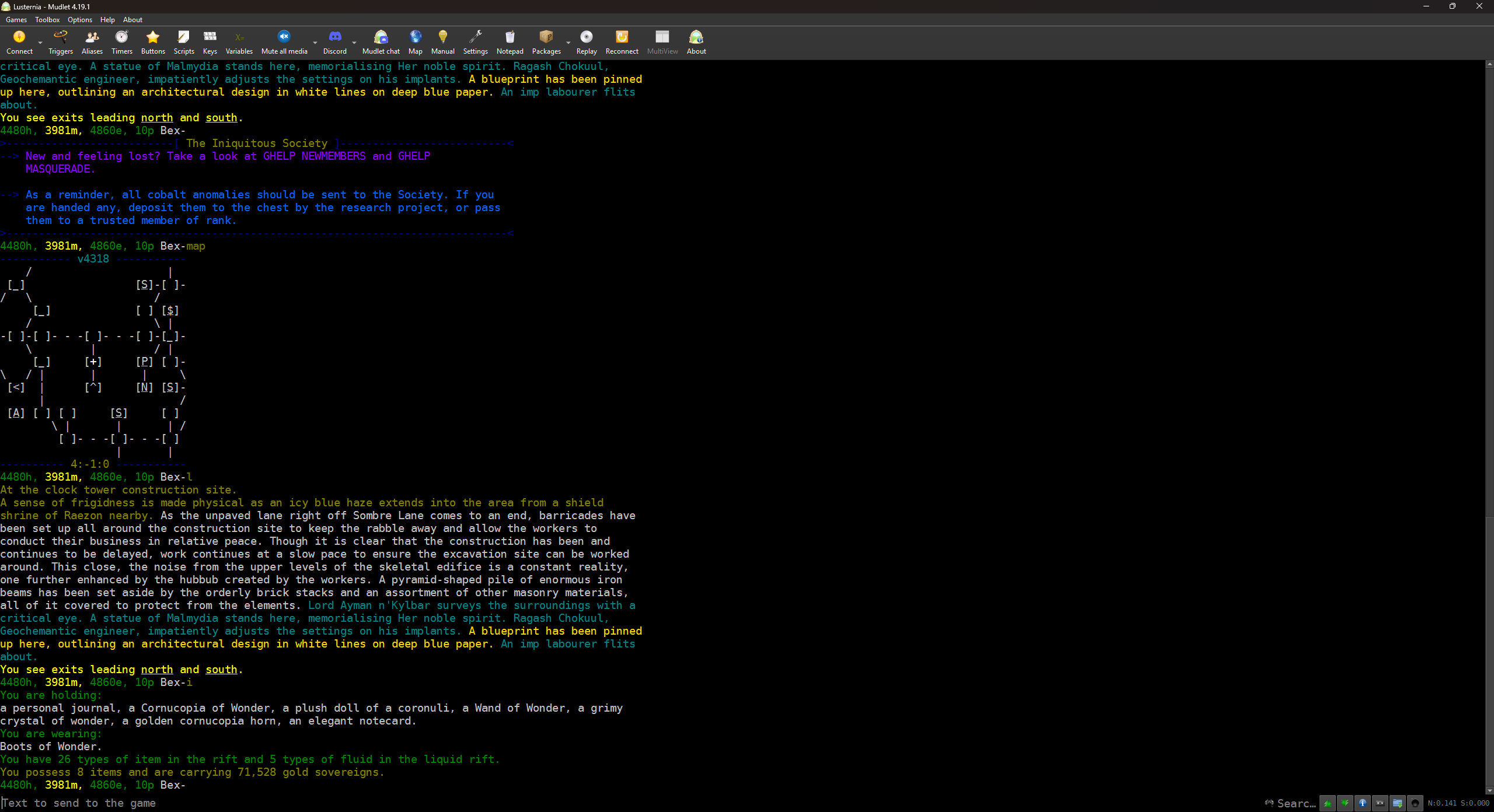Open the Notepad tool

pyautogui.click(x=509, y=42)
